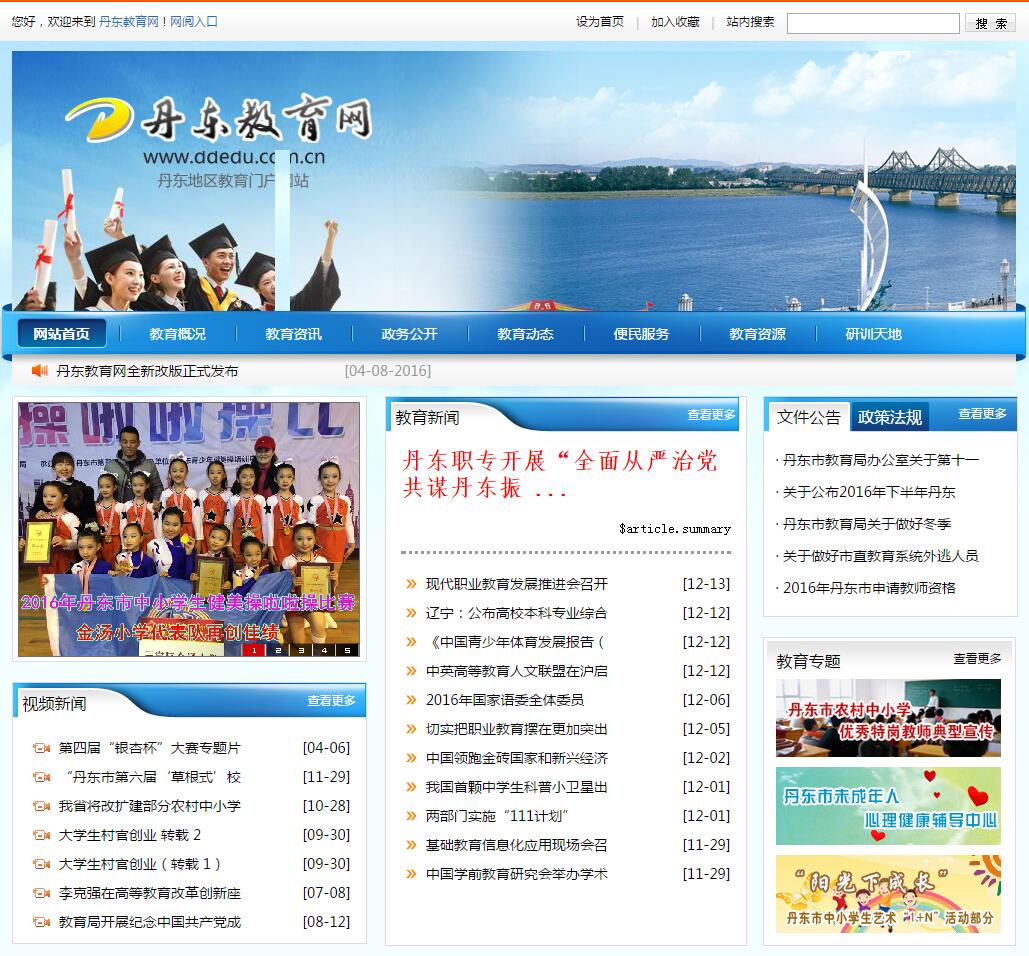
Task: Open news 中国领跑金砖国家和新兴经济
Action: click(516, 758)
